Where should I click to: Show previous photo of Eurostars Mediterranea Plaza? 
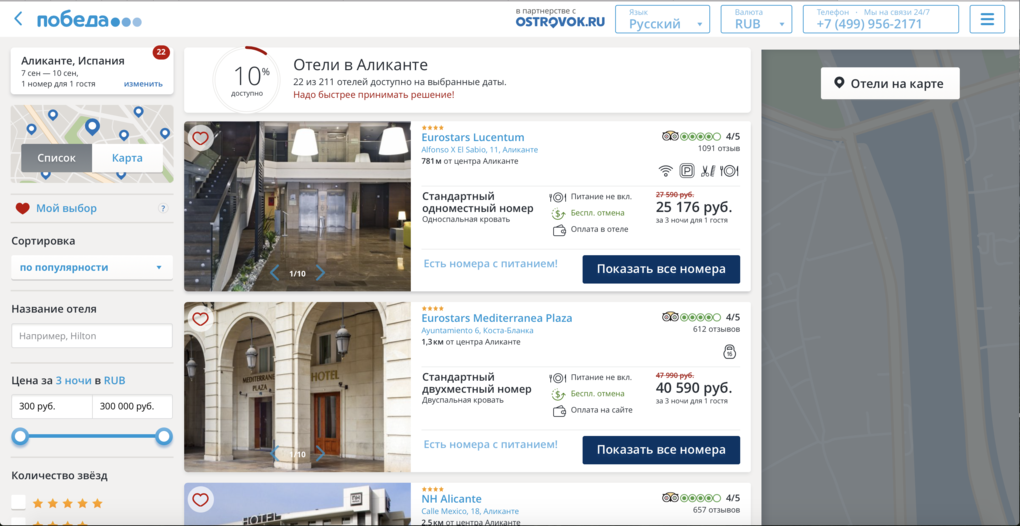[x=275, y=454]
